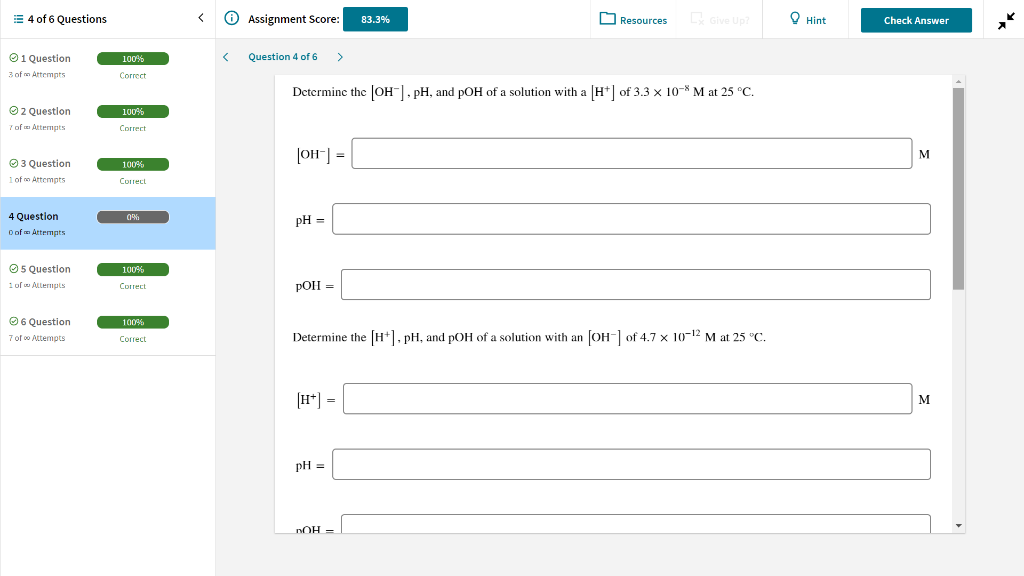The width and height of the screenshot is (1024, 576).
Task: Click the checkmark icon beside 5 Question
Action: pyautogui.click(x=13, y=268)
